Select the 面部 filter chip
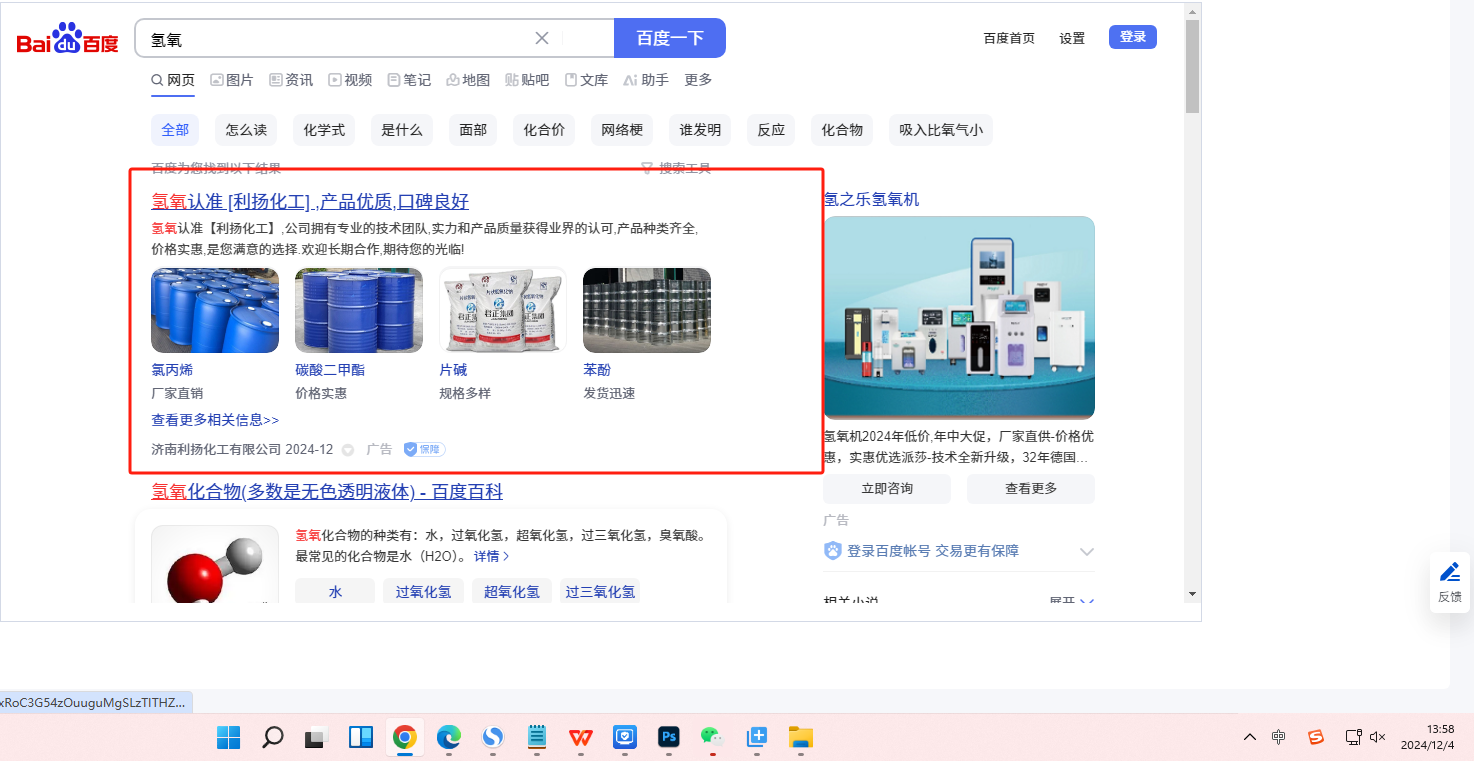The width and height of the screenshot is (1474, 761). click(473, 130)
